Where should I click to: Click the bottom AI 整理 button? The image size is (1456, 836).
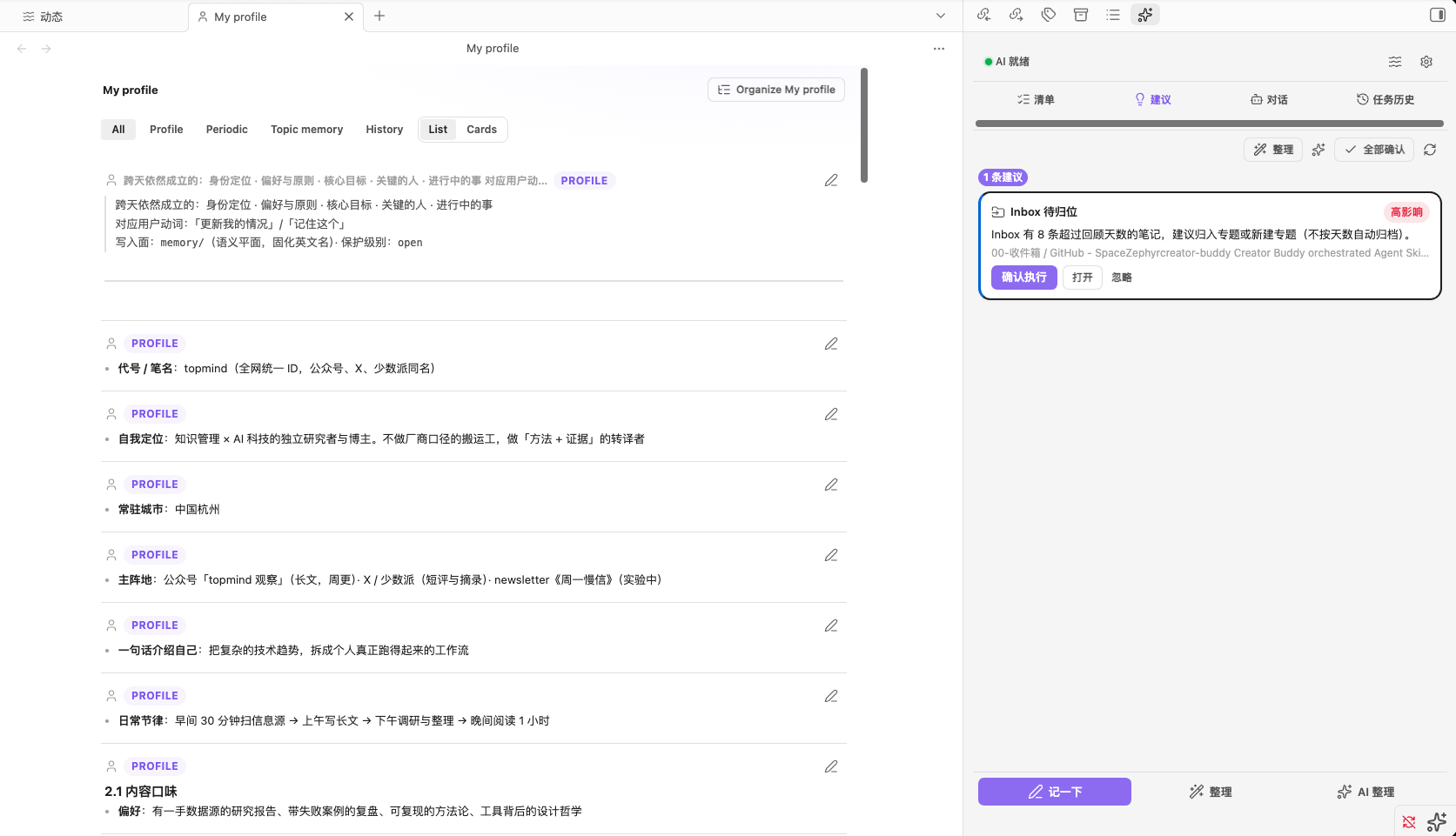[x=1365, y=792]
